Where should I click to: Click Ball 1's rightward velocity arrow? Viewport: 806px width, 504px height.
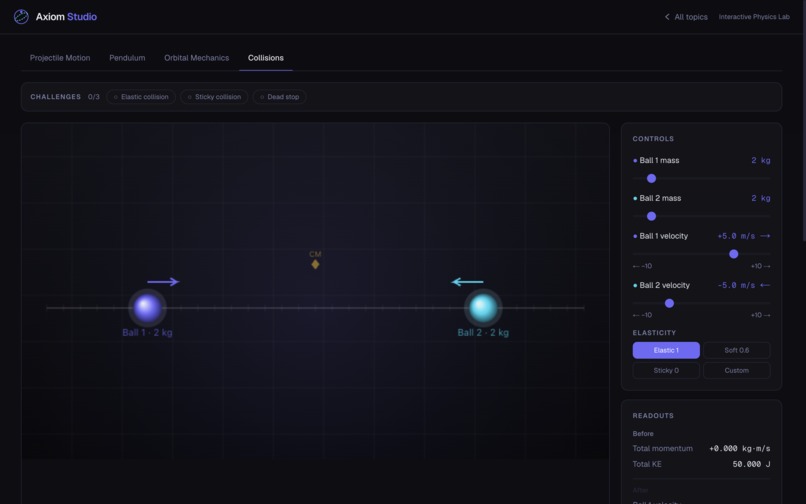click(x=163, y=282)
